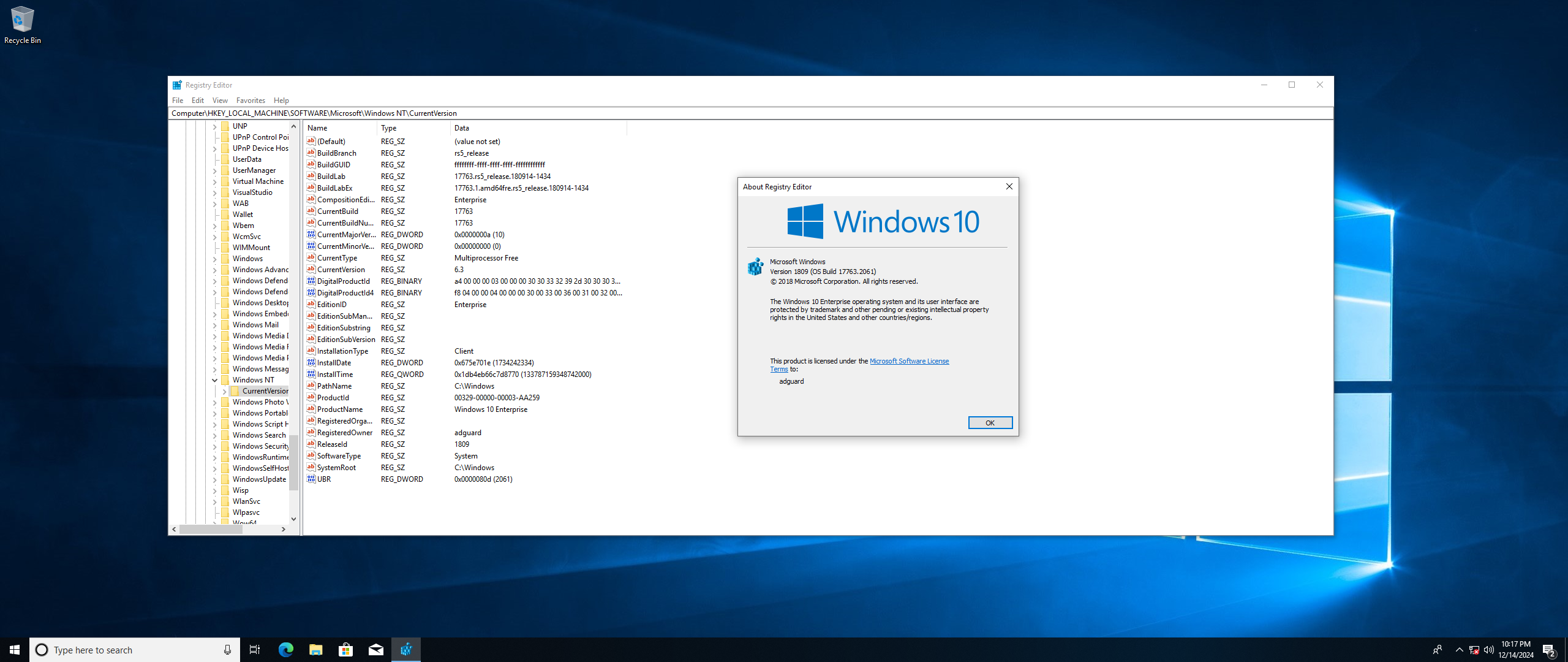Open the Edit menu
The image size is (1568, 662).
pyautogui.click(x=197, y=101)
